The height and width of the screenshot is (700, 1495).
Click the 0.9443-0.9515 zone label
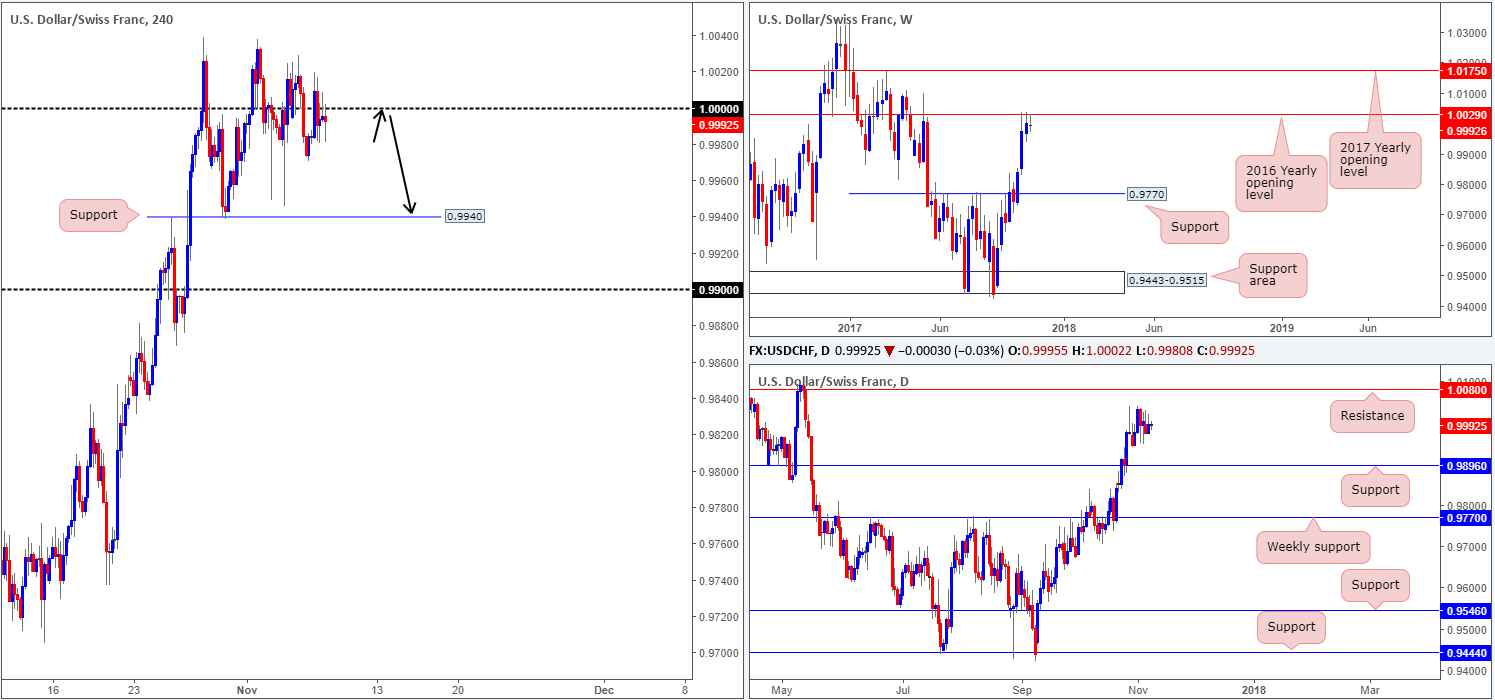1166,280
